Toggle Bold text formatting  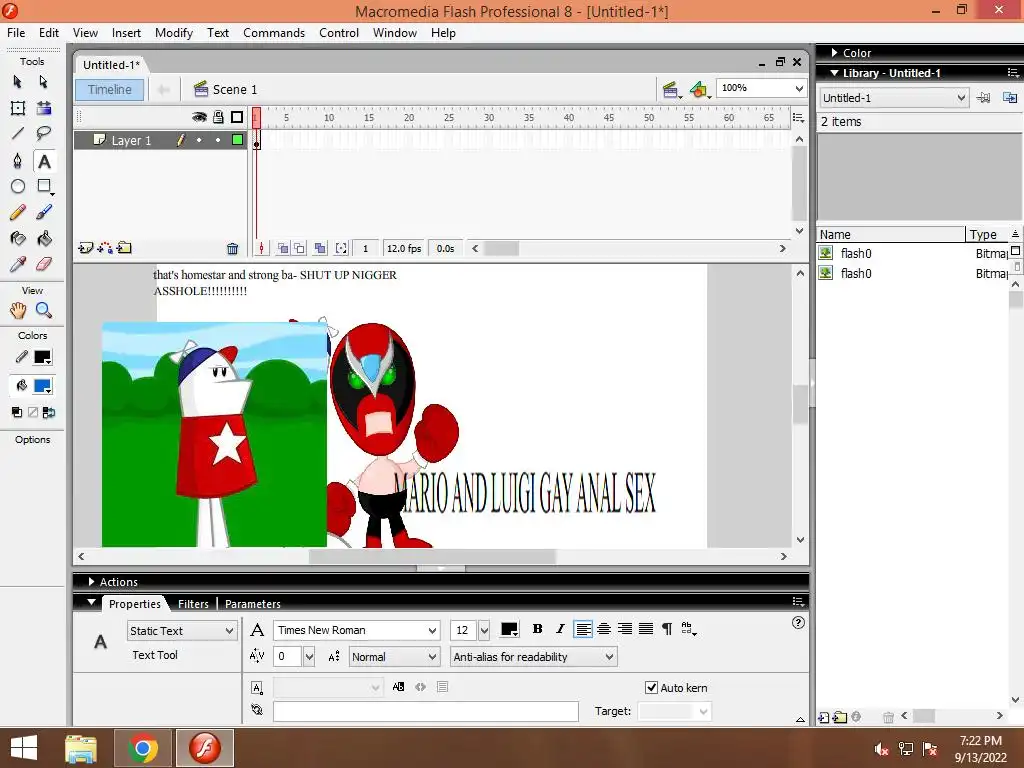click(x=537, y=629)
